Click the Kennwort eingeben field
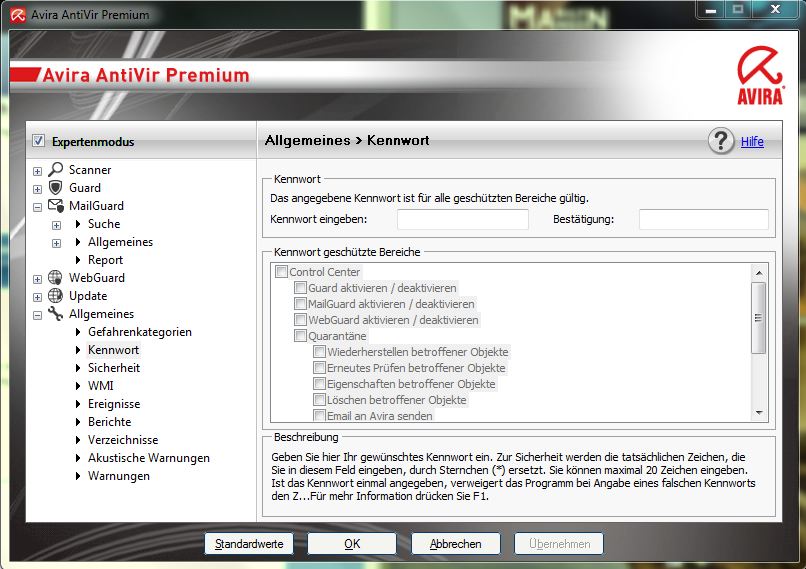Viewport: 806px width, 569px height. [x=463, y=219]
